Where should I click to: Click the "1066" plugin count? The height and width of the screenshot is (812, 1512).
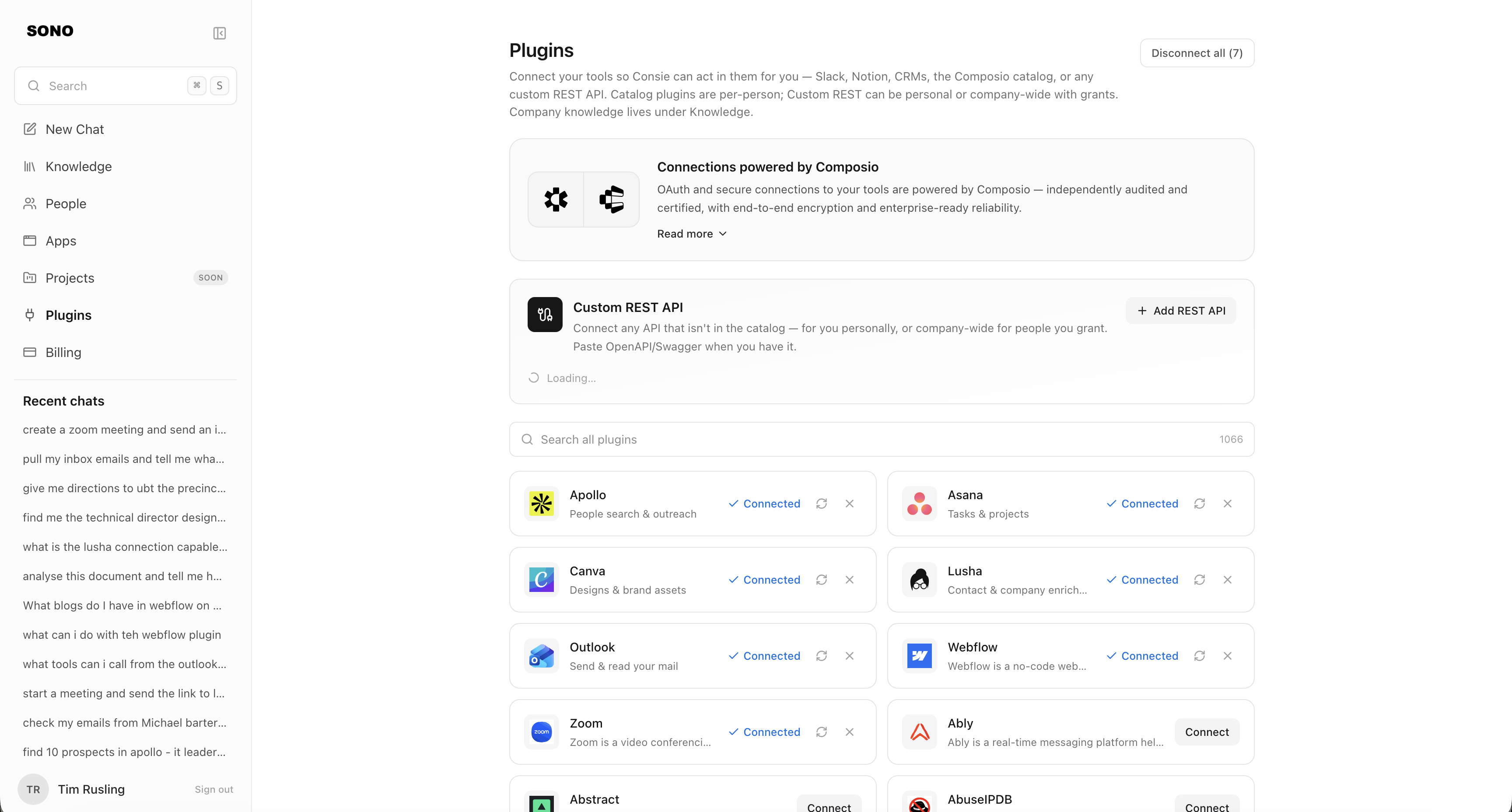point(1231,439)
